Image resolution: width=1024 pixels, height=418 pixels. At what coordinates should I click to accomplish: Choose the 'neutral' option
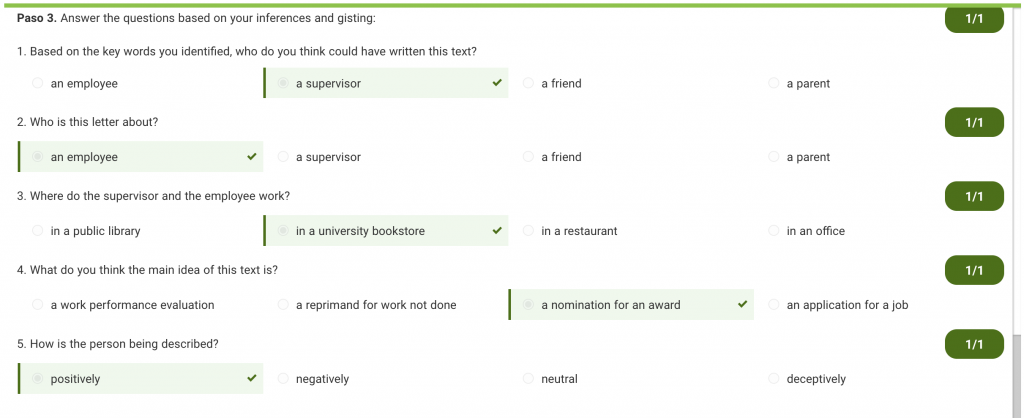tap(529, 379)
